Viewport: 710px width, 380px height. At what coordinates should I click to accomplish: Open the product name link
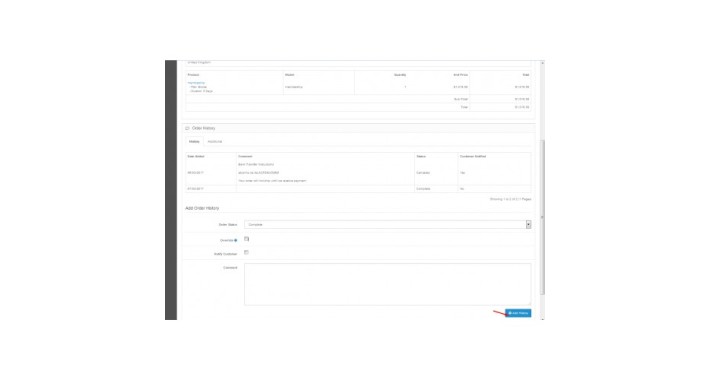point(196,83)
